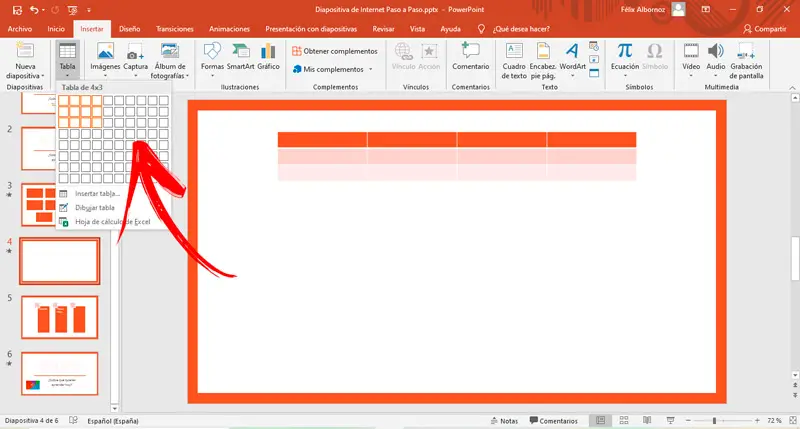Viewport: 800px width, 429px height.
Task: Click Español (España) language indicator
Action: (x=113, y=421)
